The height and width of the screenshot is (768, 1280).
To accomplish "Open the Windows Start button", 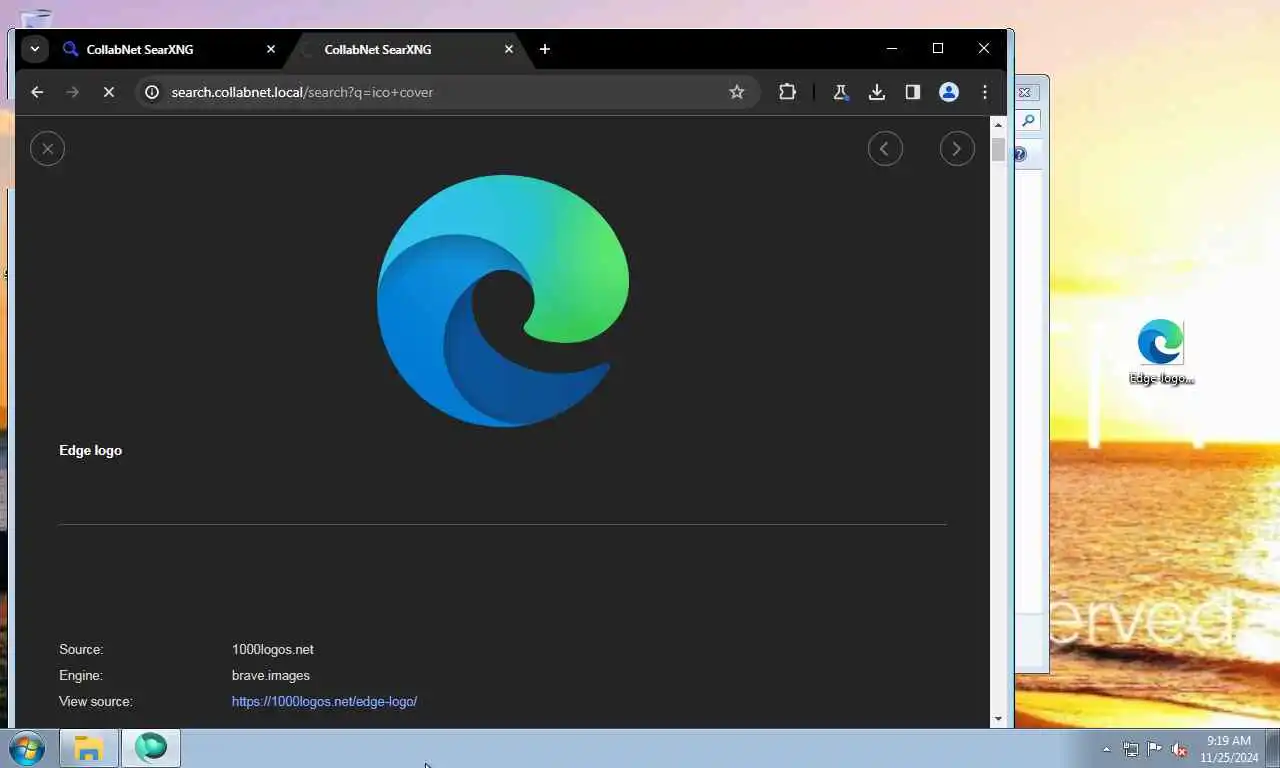I will pos(26,748).
